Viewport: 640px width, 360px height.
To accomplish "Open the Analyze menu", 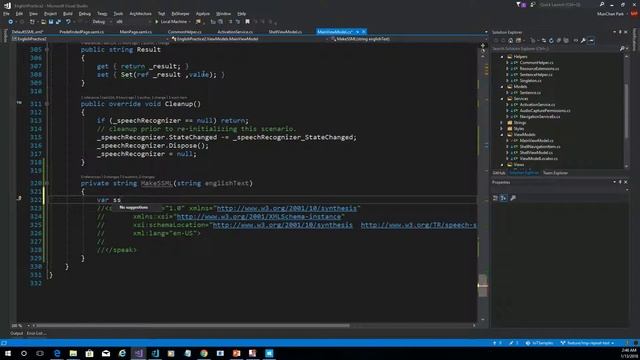I will tap(202, 13).
